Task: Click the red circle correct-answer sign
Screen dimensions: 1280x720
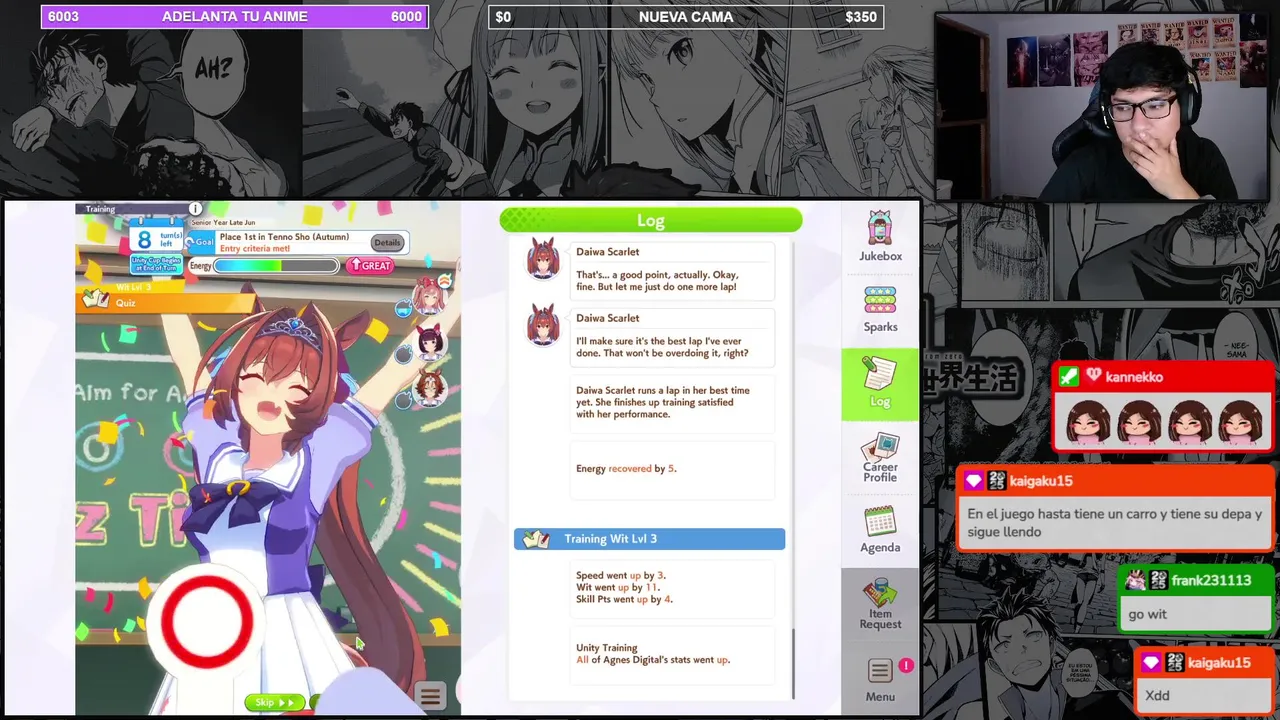Action: tap(207, 620)
